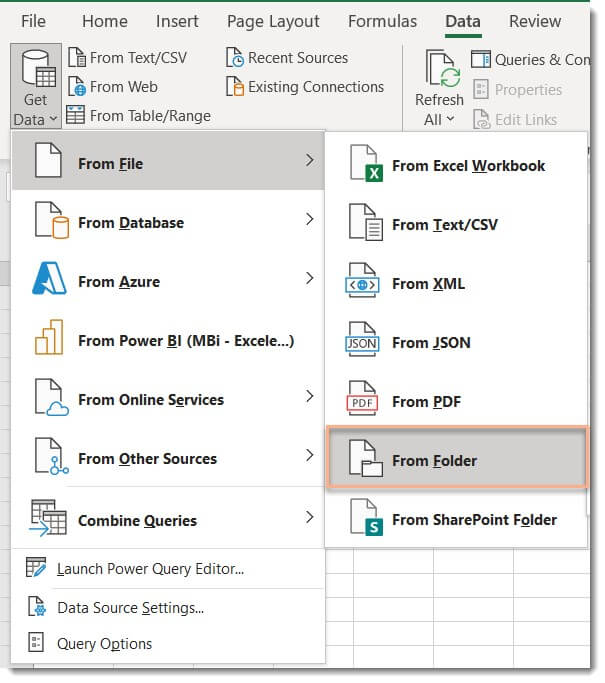Click the Edit Links label text
The image size is (605, 683).
click(526, 120)
